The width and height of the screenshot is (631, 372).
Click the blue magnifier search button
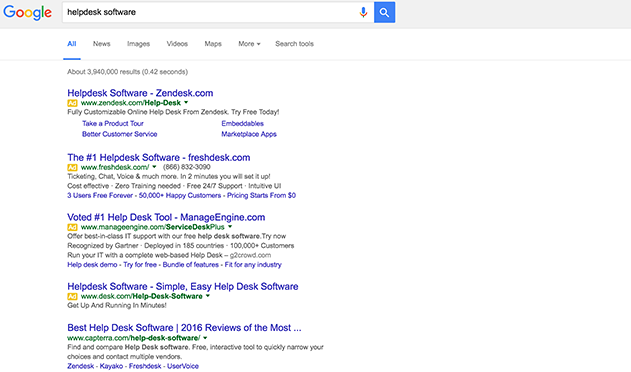pos(384,12)
